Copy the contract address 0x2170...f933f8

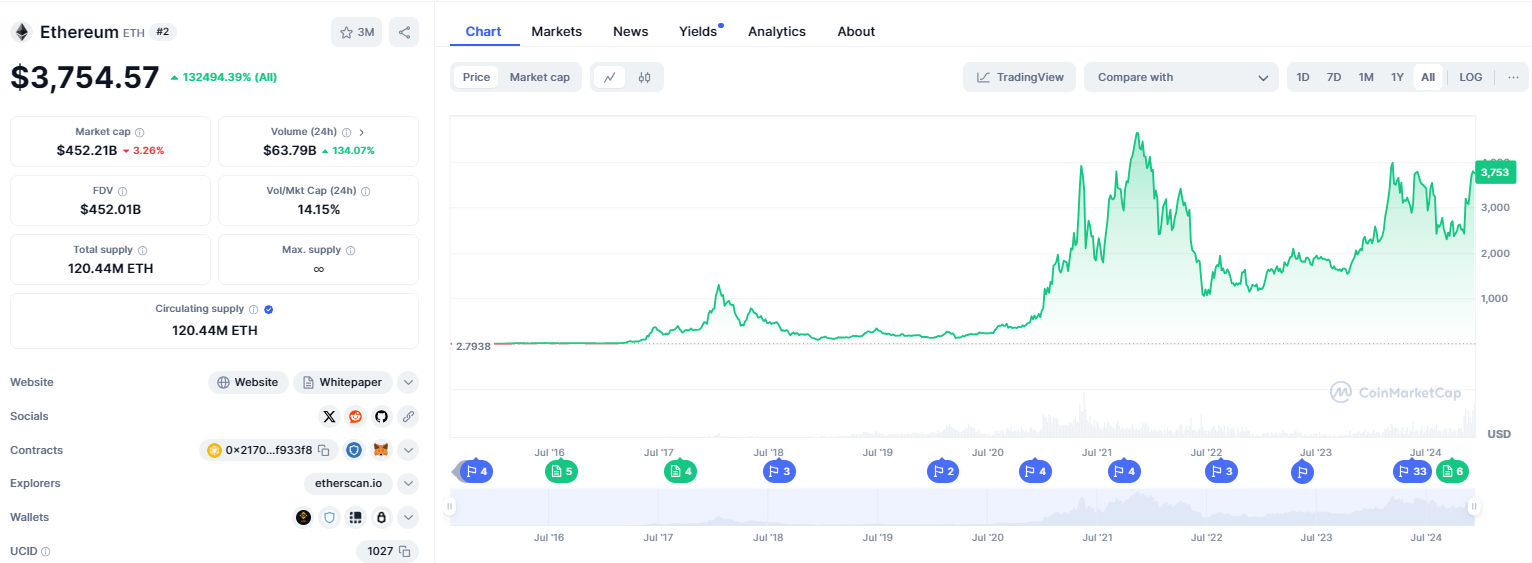point(323,450)
